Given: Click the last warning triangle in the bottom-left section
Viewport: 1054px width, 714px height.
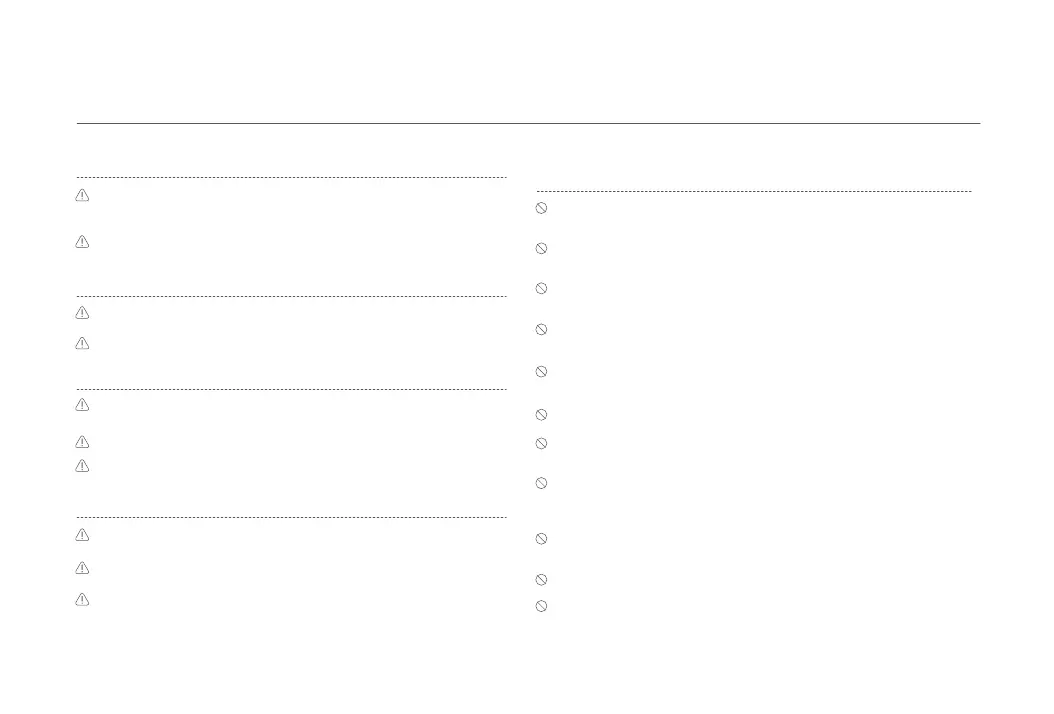Looking at the screenshot, I should [x=83, y=600].
